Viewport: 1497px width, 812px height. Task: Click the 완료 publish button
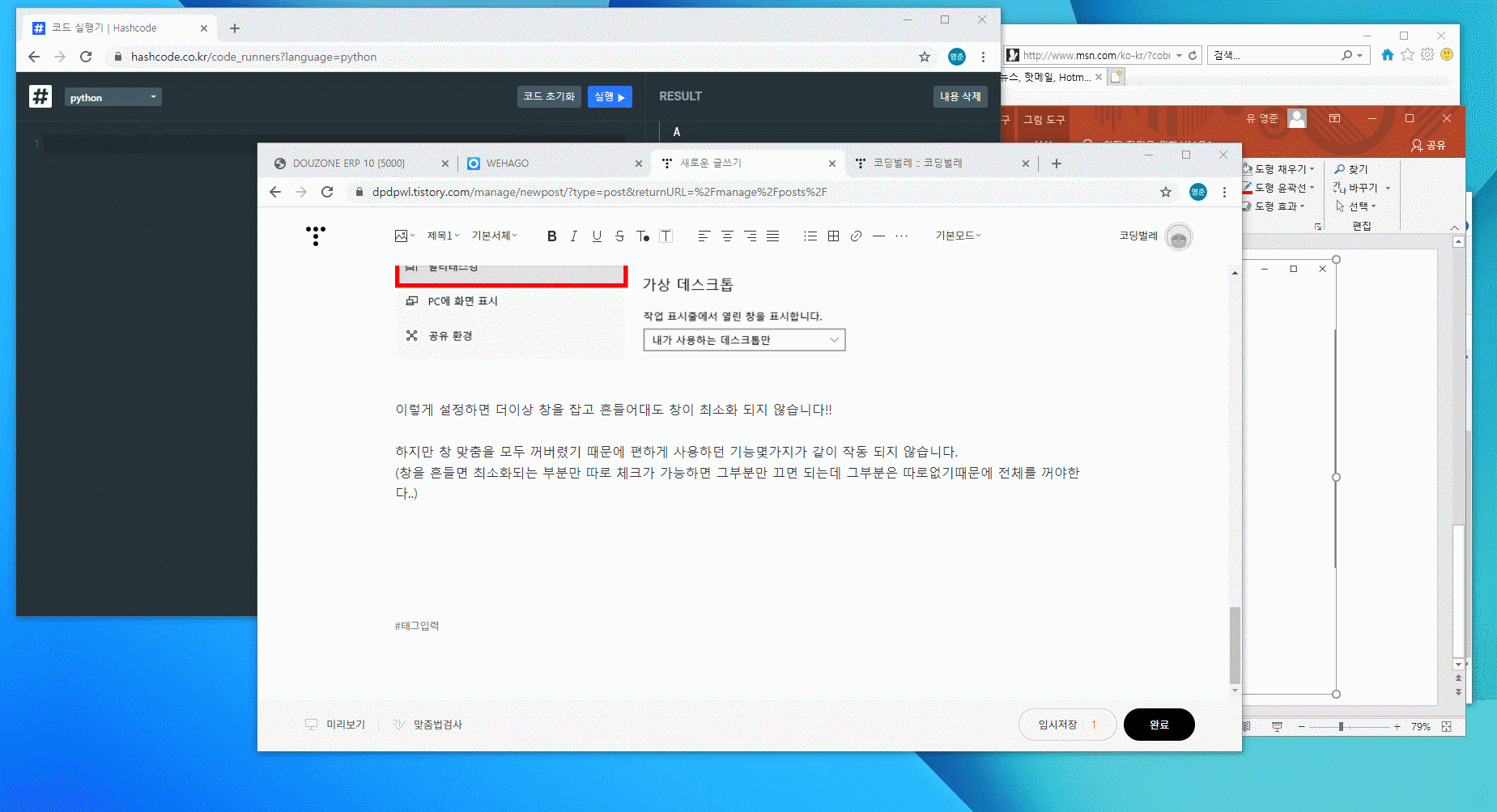[x=1159, y=725]
